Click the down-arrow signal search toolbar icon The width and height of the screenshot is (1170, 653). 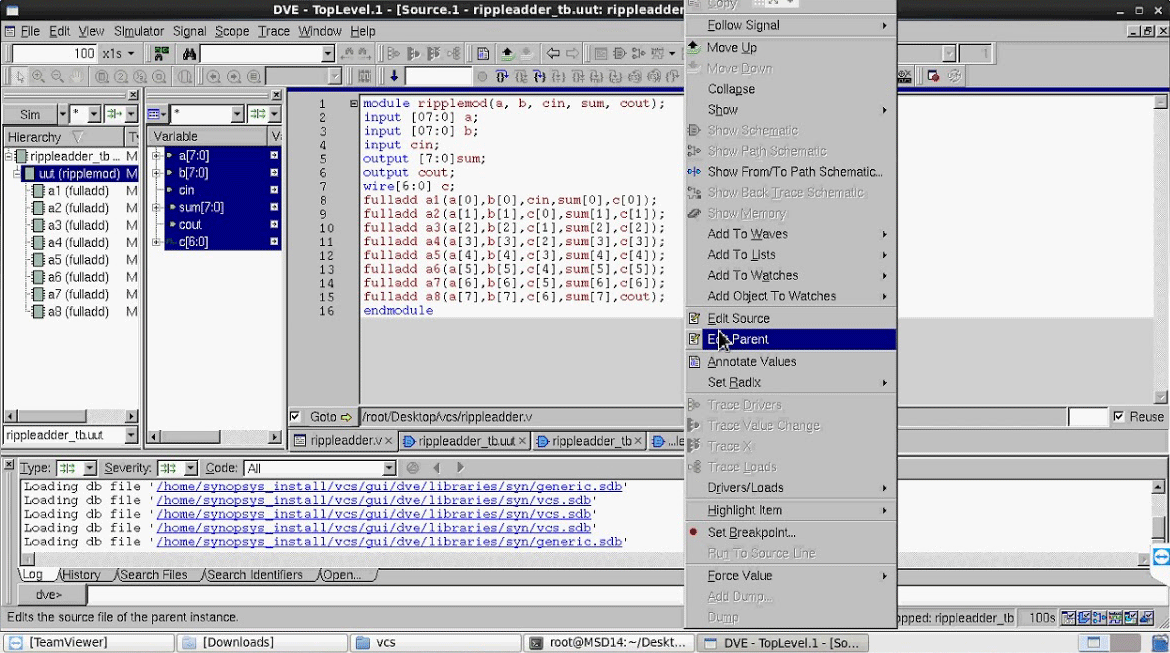coord(394,74)
